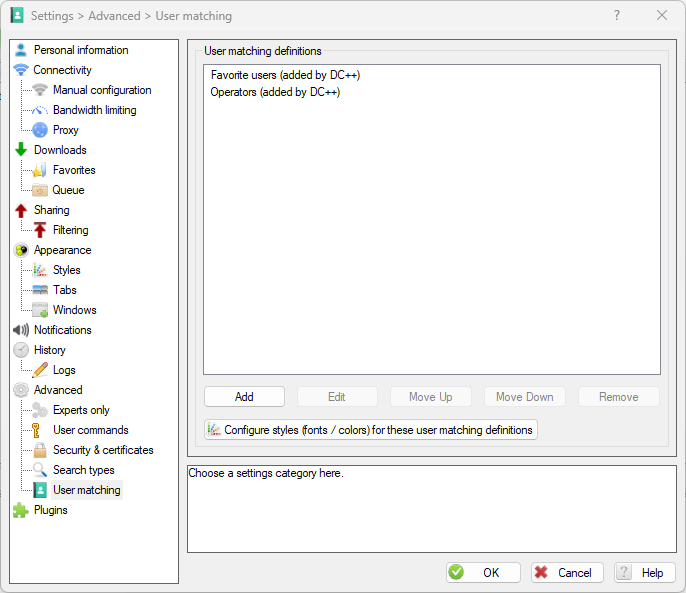Screen dimensions: 686x593
Task: Click the Remove button
Action: [x=619, y=397]
